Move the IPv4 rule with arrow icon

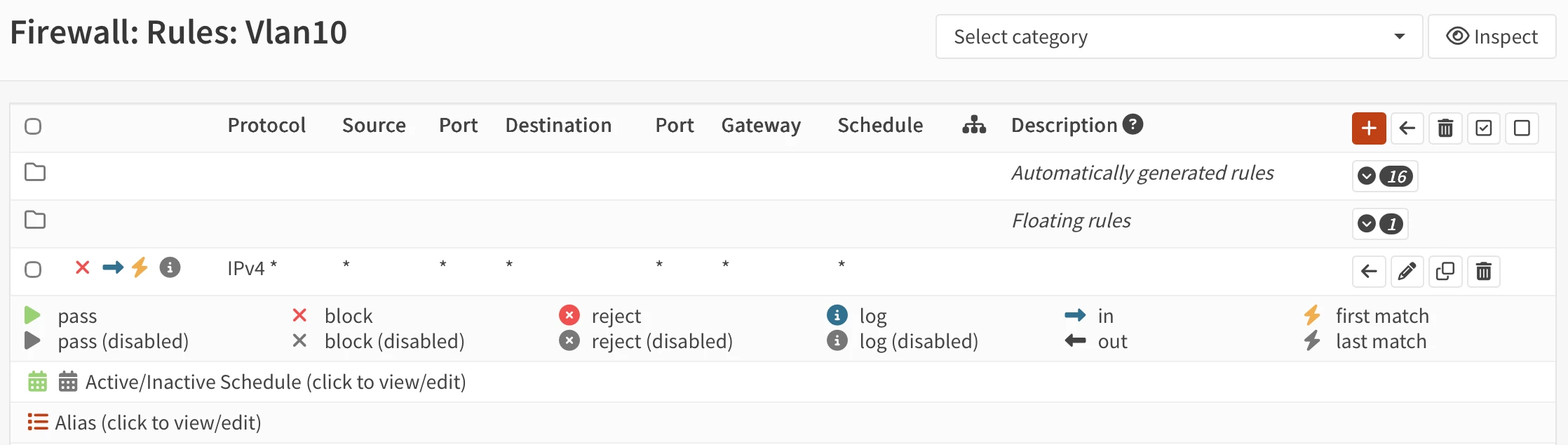tap(1369, 271)
